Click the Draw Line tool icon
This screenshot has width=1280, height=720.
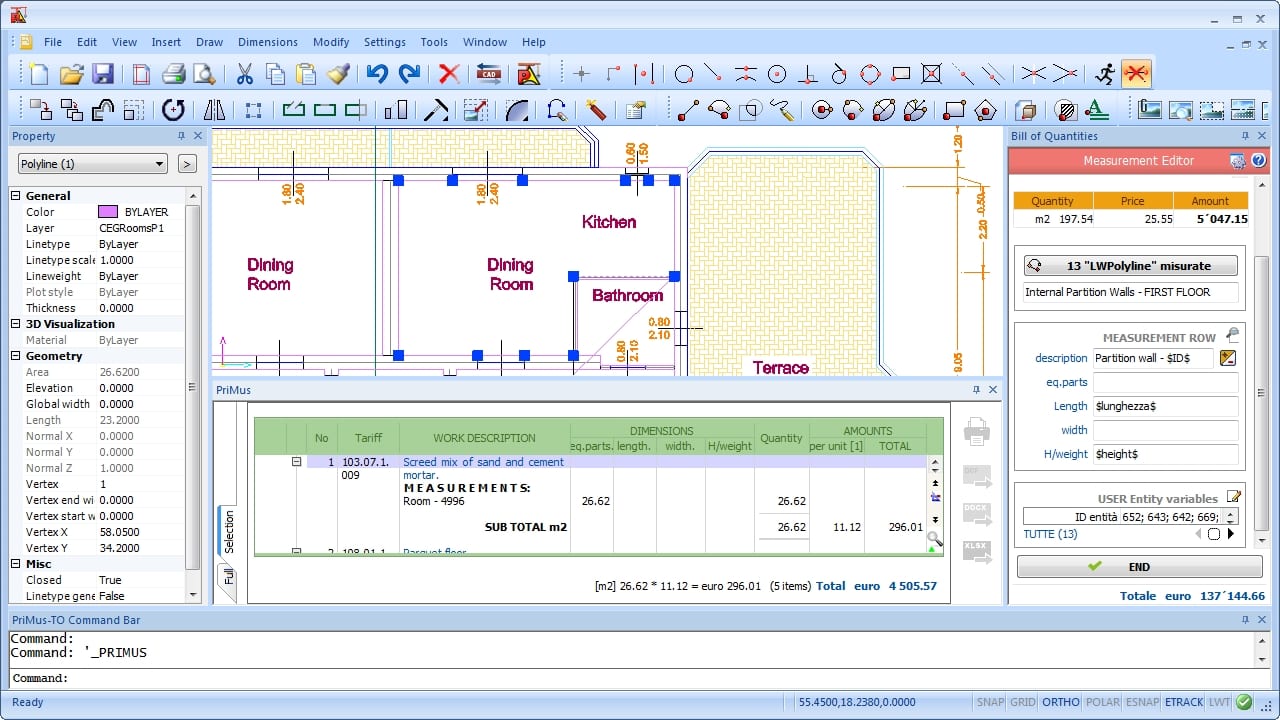688,110
